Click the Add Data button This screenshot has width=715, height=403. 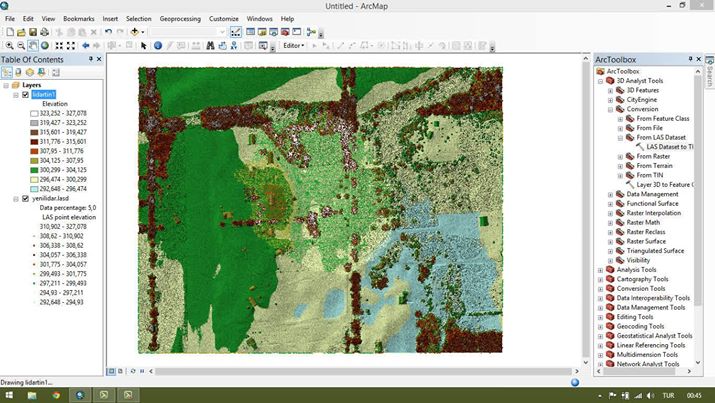(x=135, y=32)
